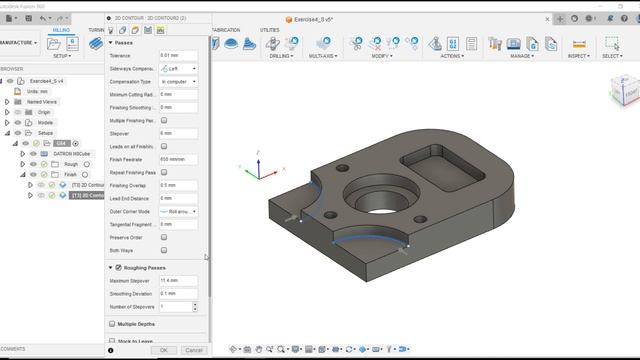Click the Modify scissors trim icon

[x=356, y=42]
